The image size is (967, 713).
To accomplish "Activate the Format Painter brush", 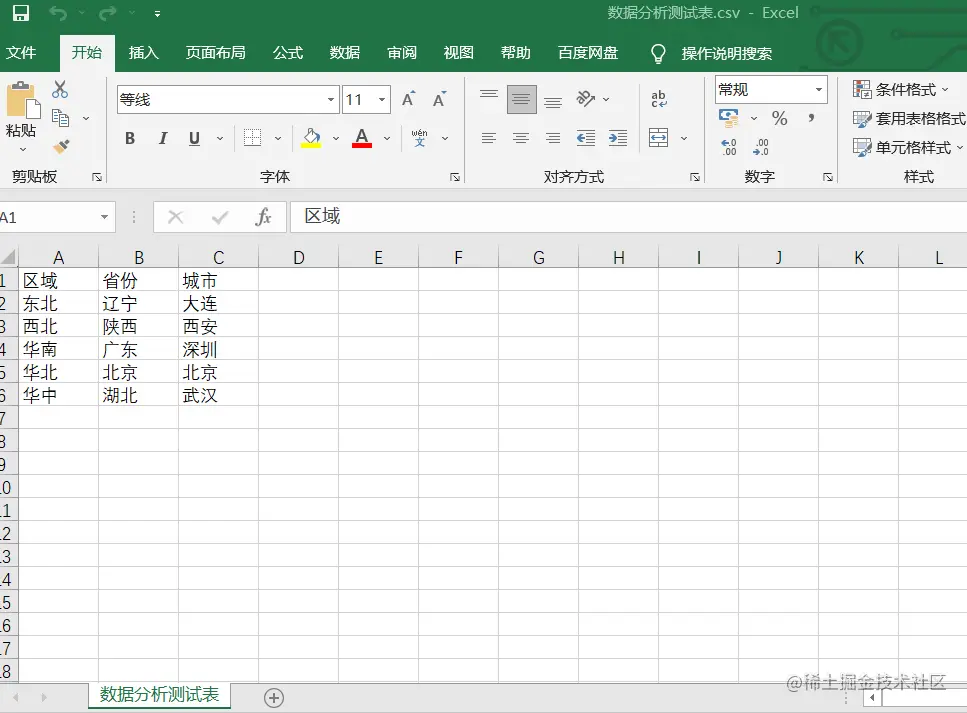I will [x=61, y=146].
